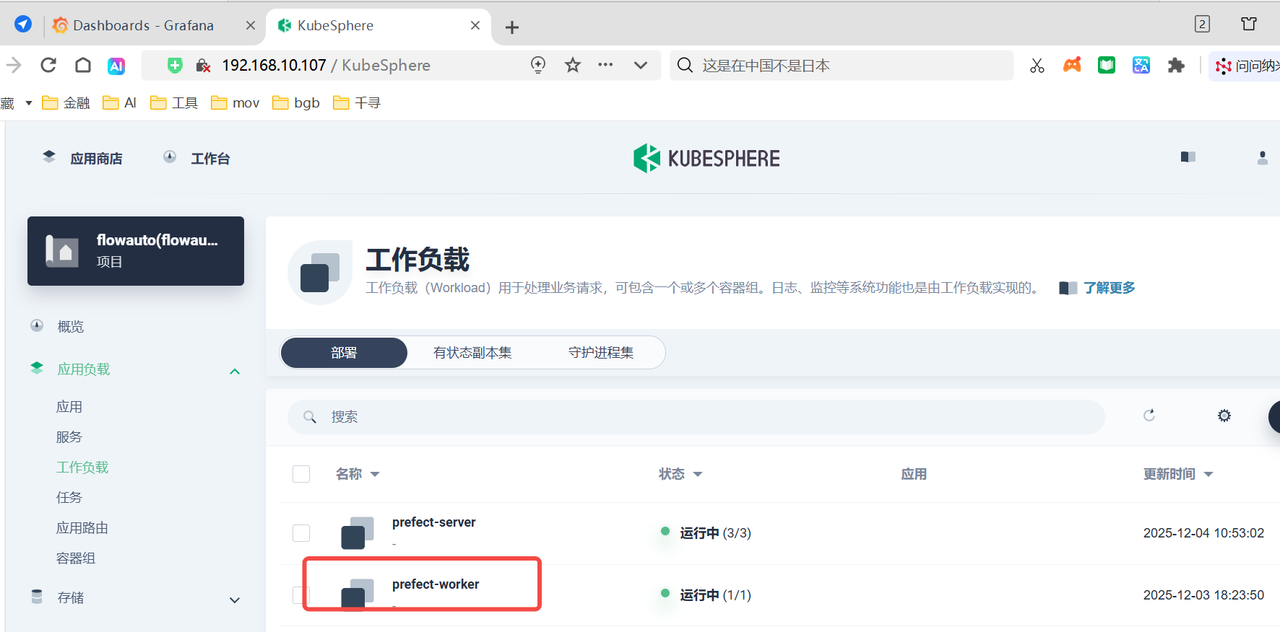
Task: Open 应用路由 in the sidebar
Action: click(82, 528)
